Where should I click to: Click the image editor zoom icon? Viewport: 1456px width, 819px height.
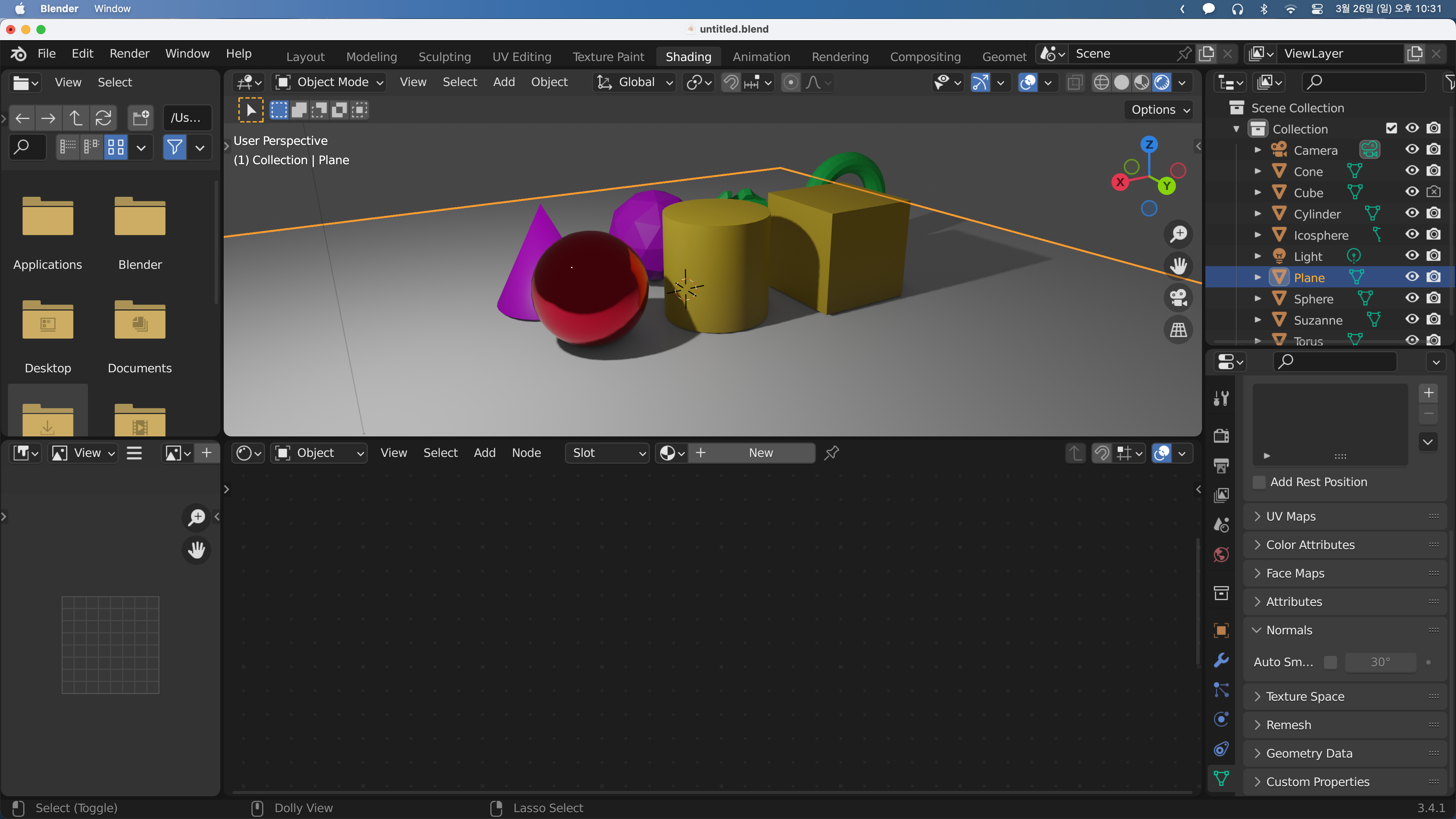tap(197, 517)
